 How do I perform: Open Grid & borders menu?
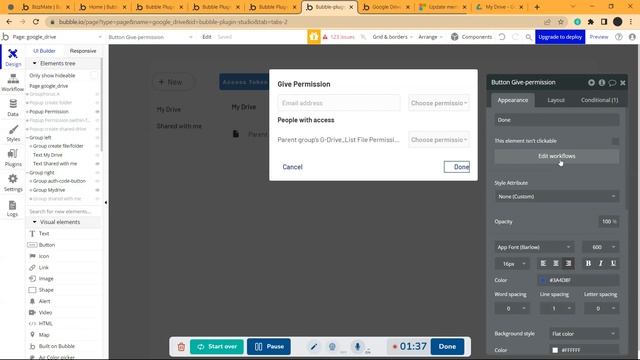pyautogui.click(x=392, y=37)
